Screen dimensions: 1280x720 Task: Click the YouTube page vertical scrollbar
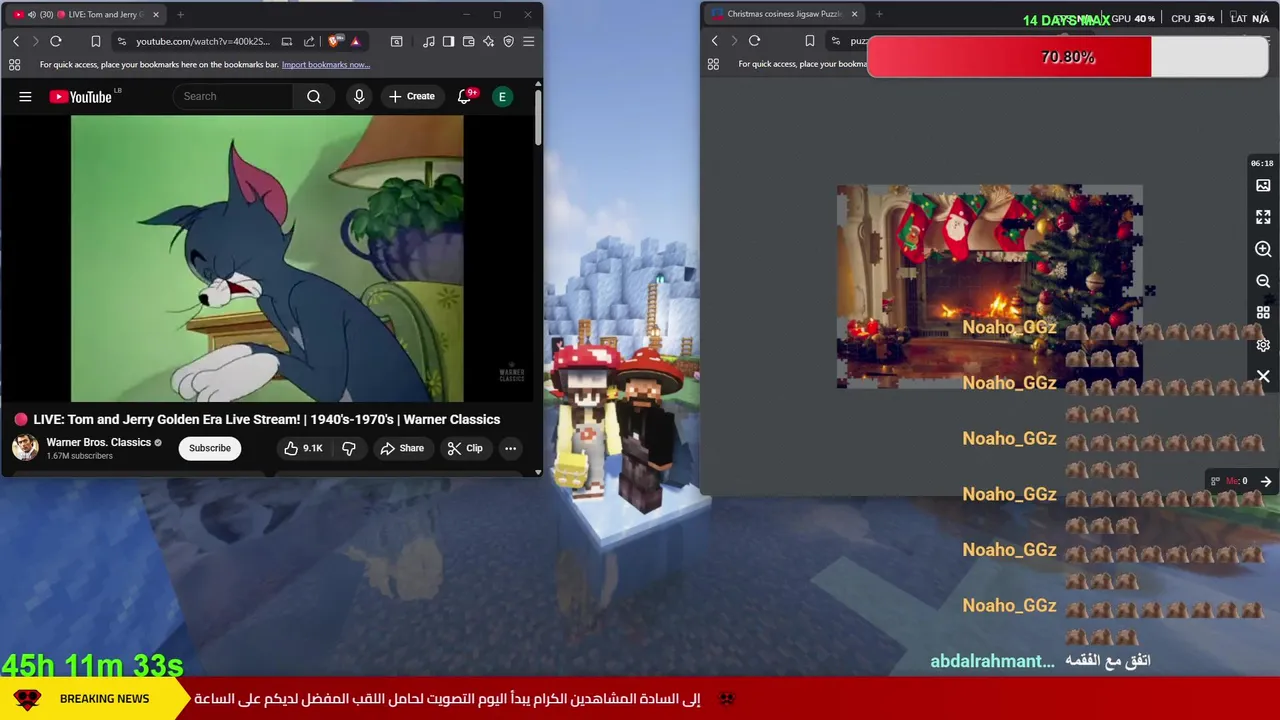point(537,120)
